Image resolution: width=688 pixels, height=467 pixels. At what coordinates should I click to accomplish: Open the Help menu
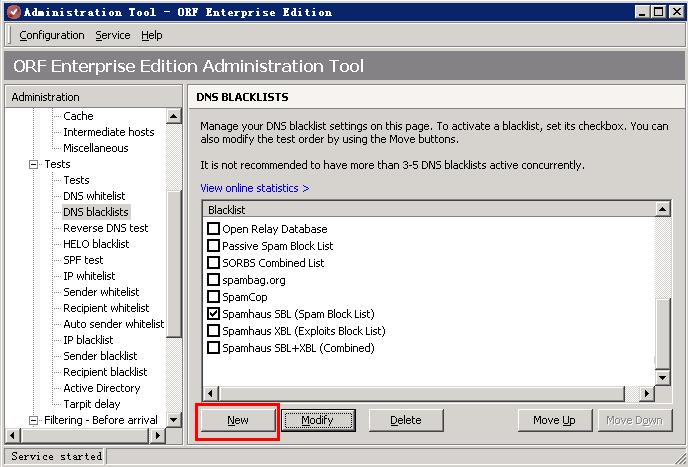pos(151,35)
